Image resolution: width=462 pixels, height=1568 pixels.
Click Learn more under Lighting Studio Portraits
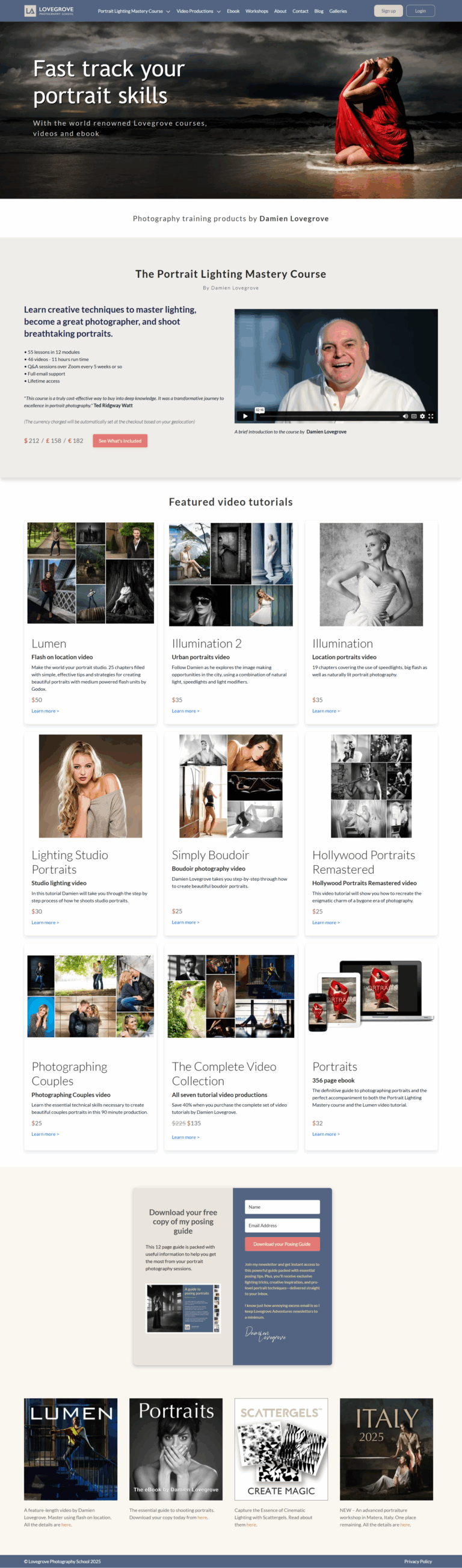[45, 922]
